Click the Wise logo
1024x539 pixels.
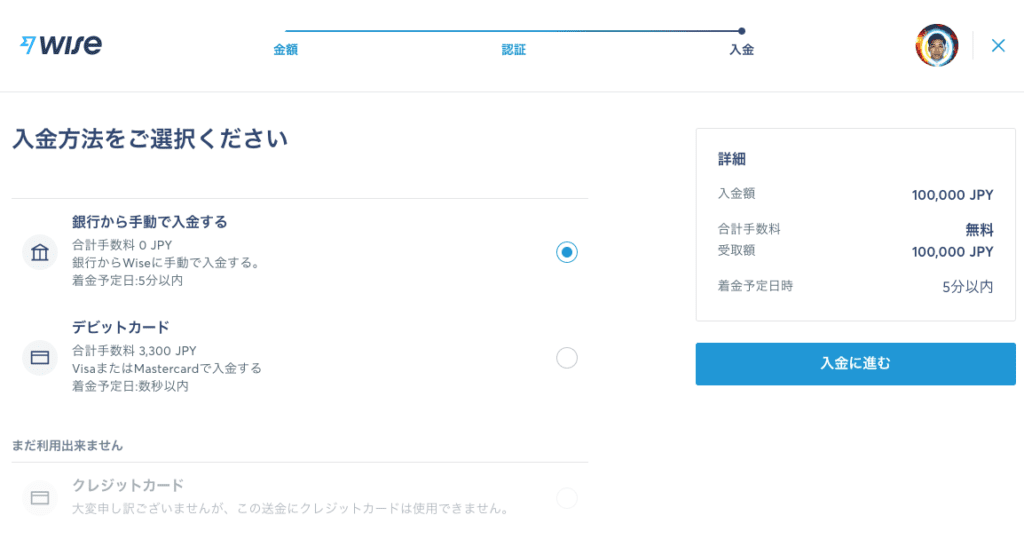[x=61, y=45]
